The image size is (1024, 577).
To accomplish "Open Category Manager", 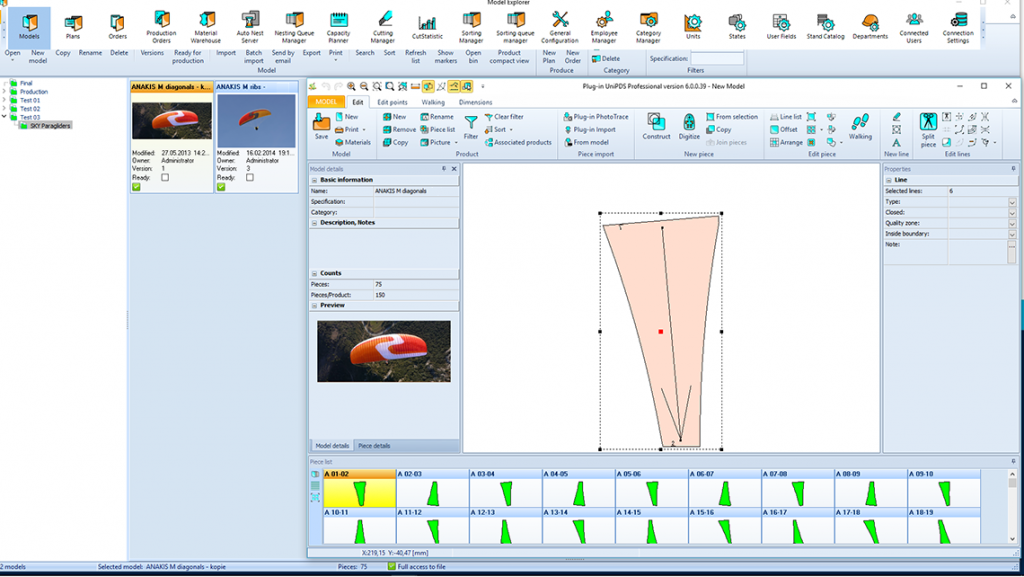I will 648,26.
